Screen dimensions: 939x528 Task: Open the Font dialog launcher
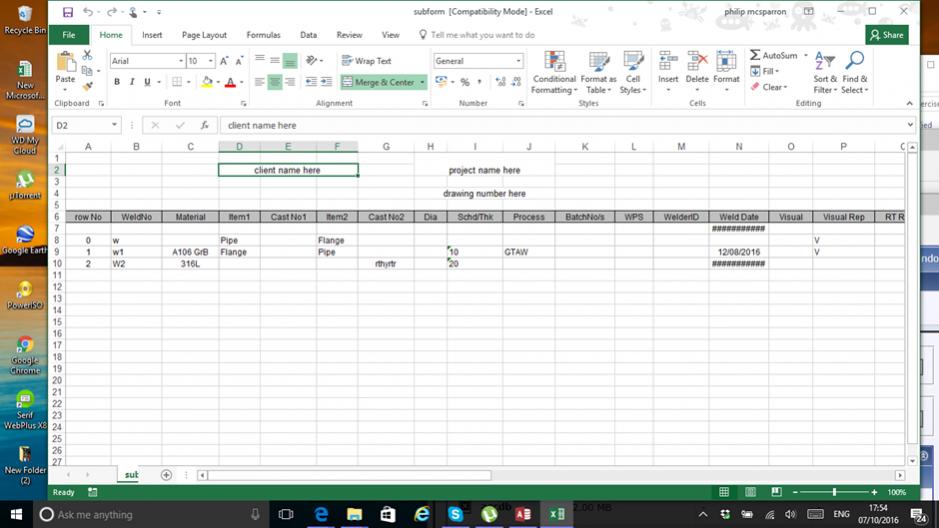[x=244, y=104]
